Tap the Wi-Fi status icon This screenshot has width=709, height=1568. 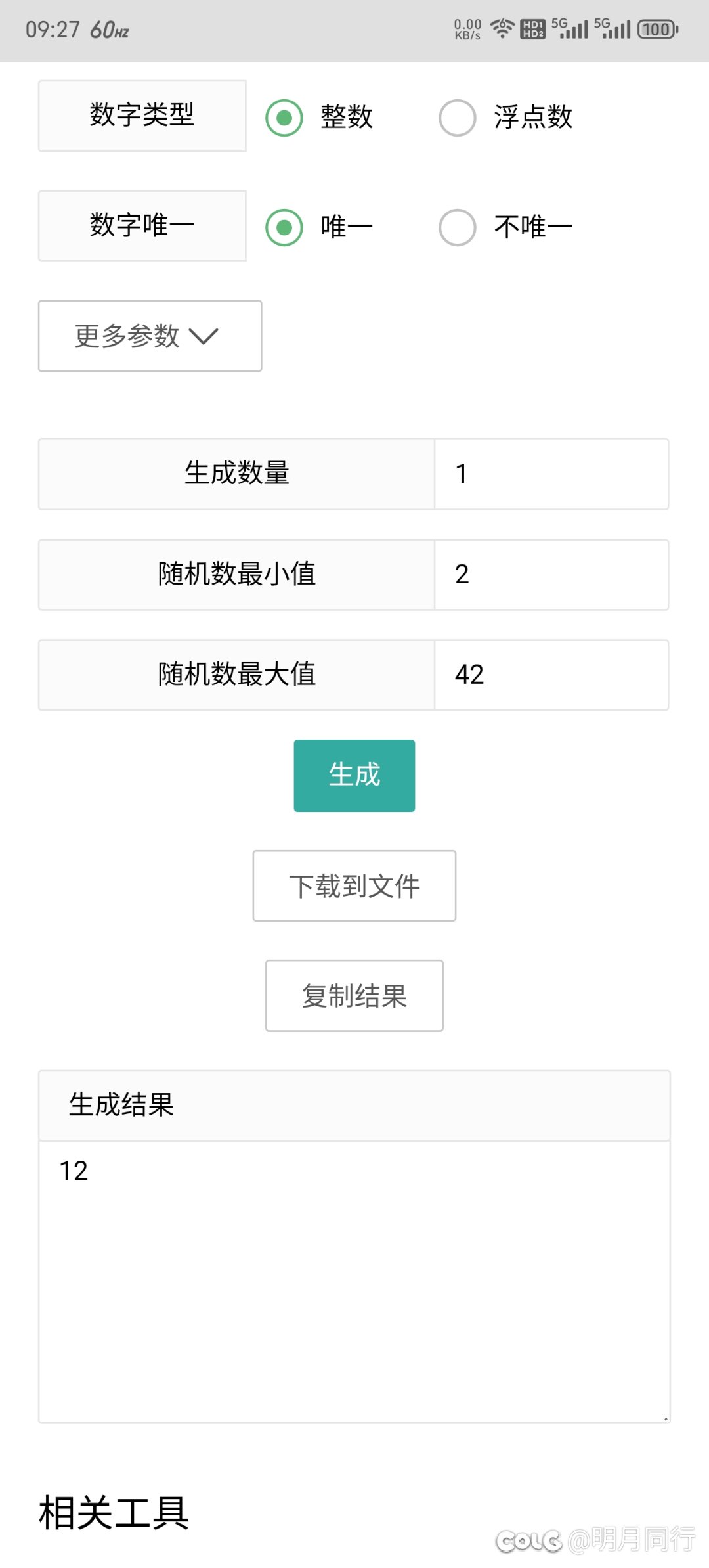[x=502, y=29]
